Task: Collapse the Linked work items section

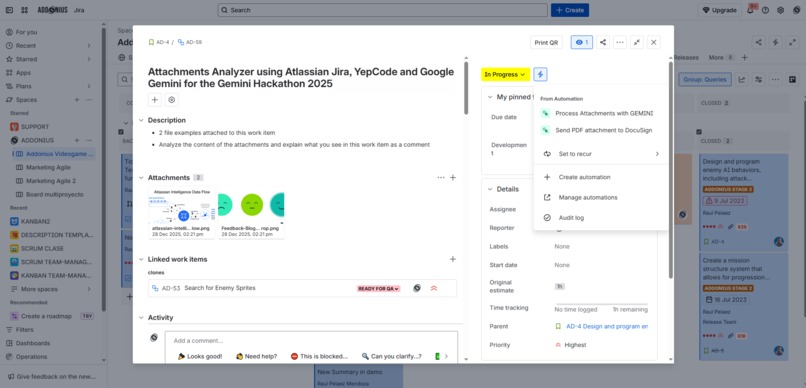Action: 141,260
